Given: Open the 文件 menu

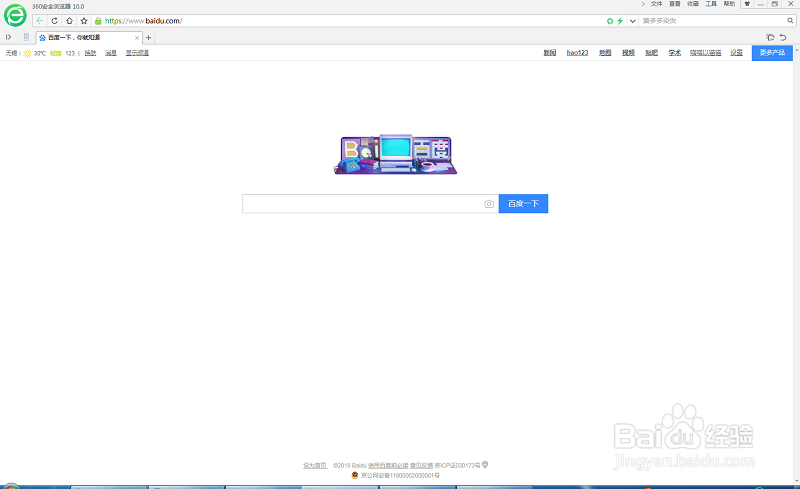Looking at the screenshot, I should coord(657,4).
